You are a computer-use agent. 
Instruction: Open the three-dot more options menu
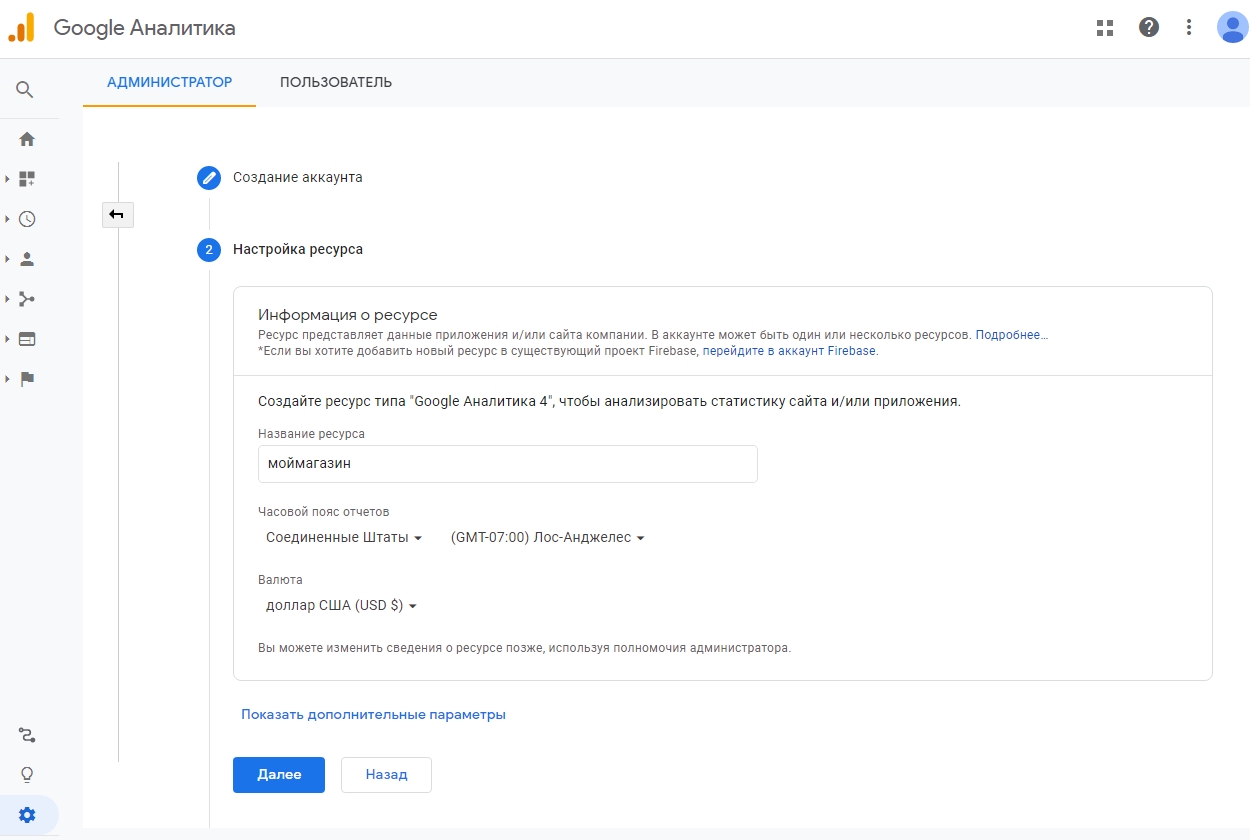tap(1189, 28)
